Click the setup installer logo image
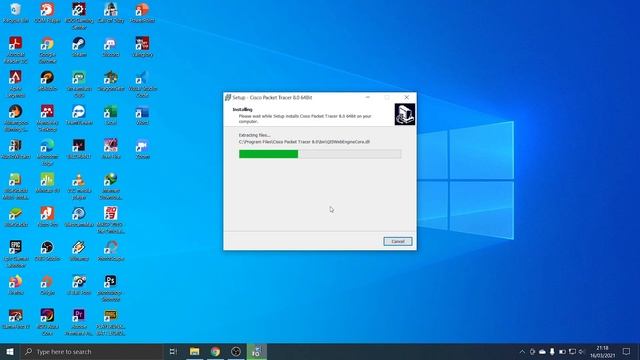This screenshot has height=360, width=640. click(x=404, y=114)
